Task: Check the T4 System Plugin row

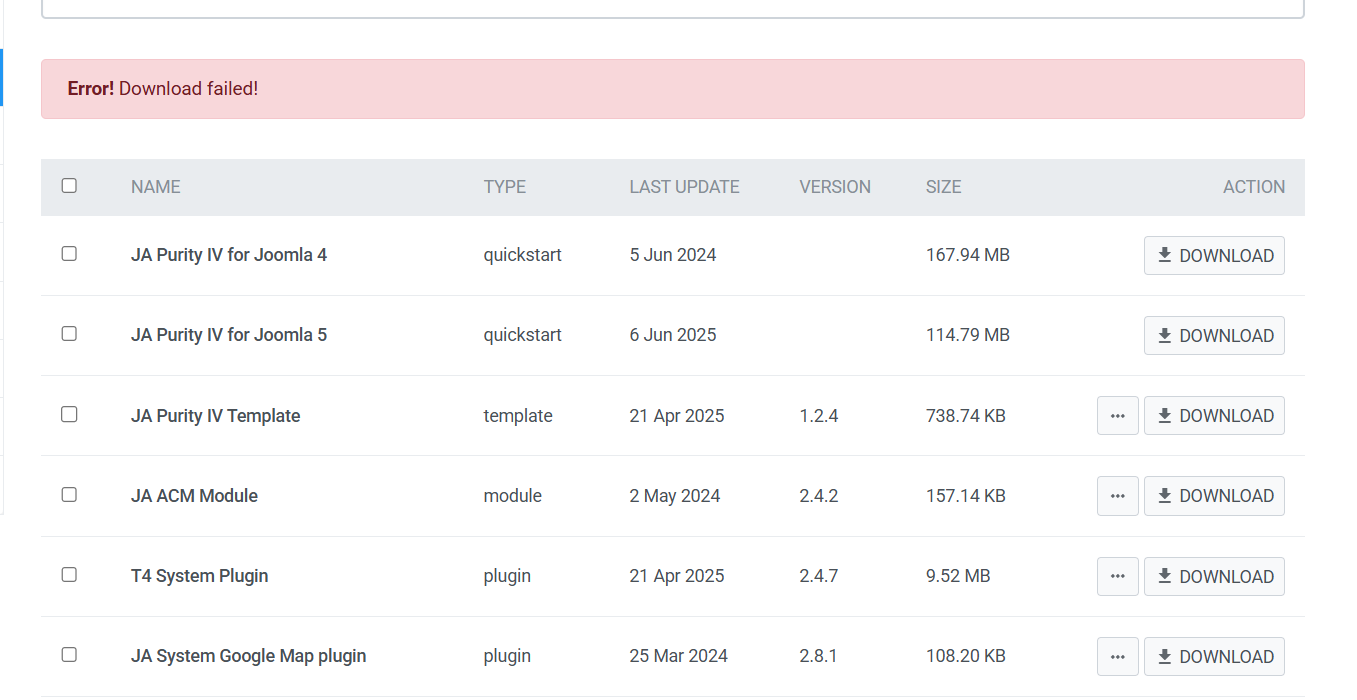Action: 69,574
